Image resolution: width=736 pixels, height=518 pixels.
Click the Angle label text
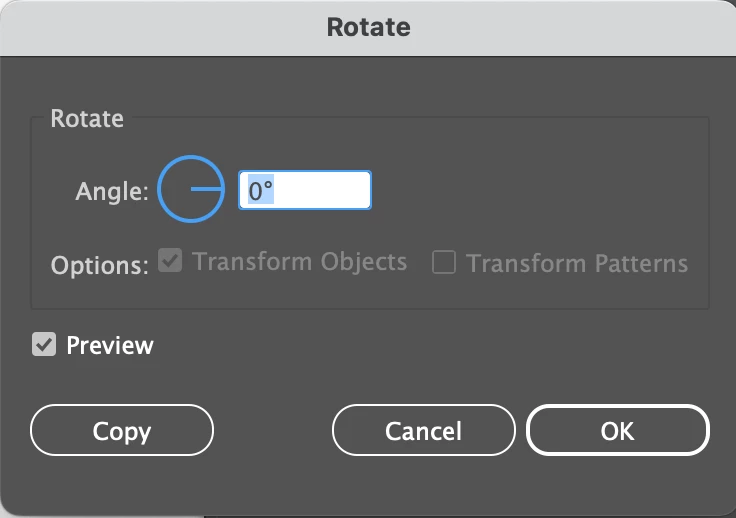tap(112, 191)
